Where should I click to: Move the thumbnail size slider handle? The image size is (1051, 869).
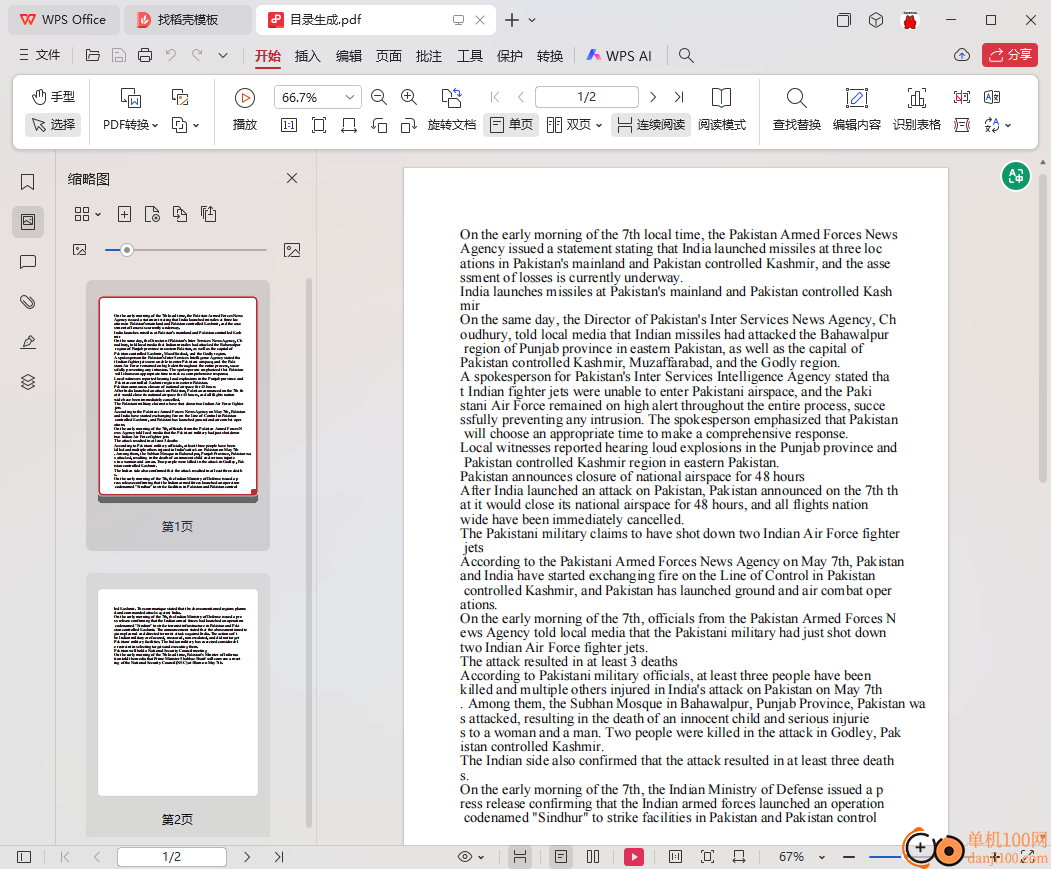(x=127, y=250)
